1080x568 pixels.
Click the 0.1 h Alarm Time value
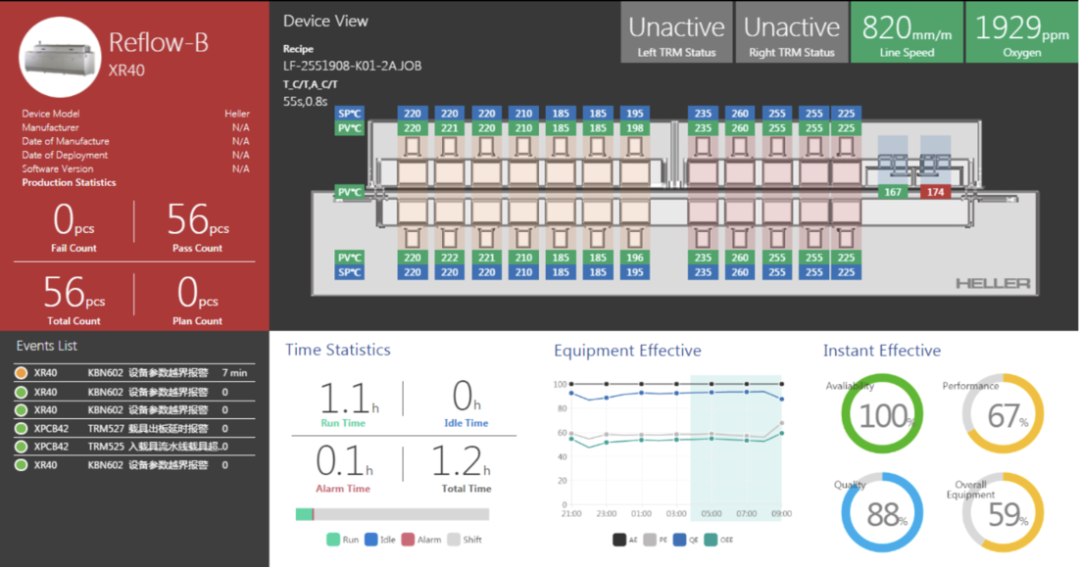pos(344,461)
